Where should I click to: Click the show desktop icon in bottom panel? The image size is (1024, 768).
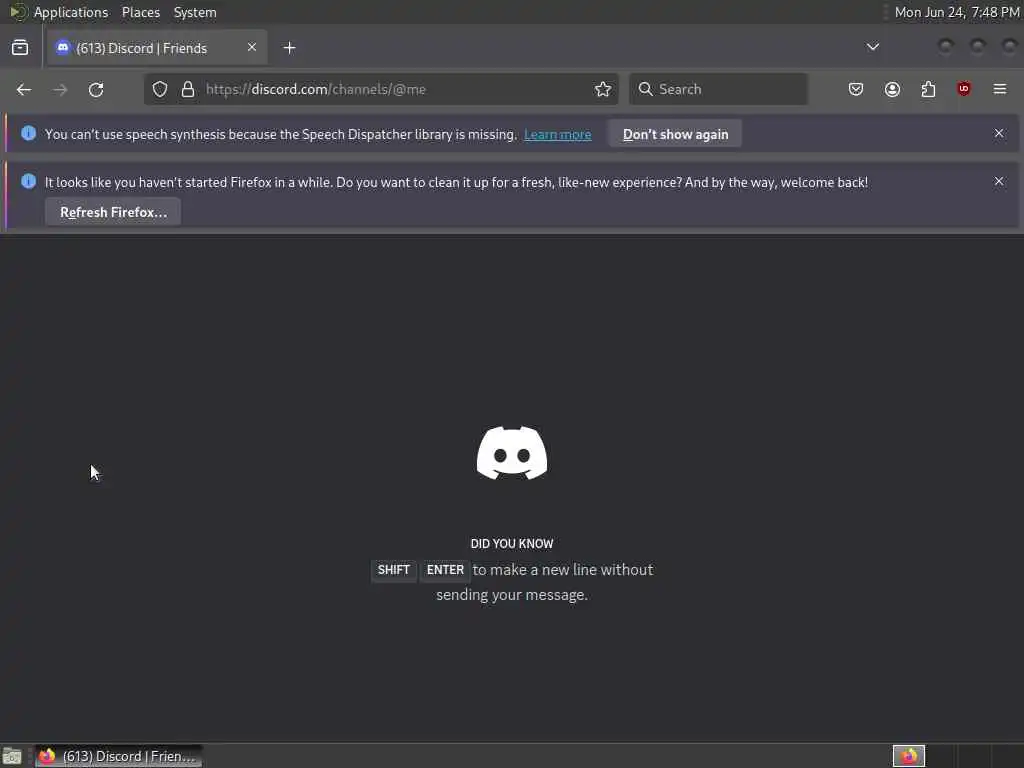point(12,756)
